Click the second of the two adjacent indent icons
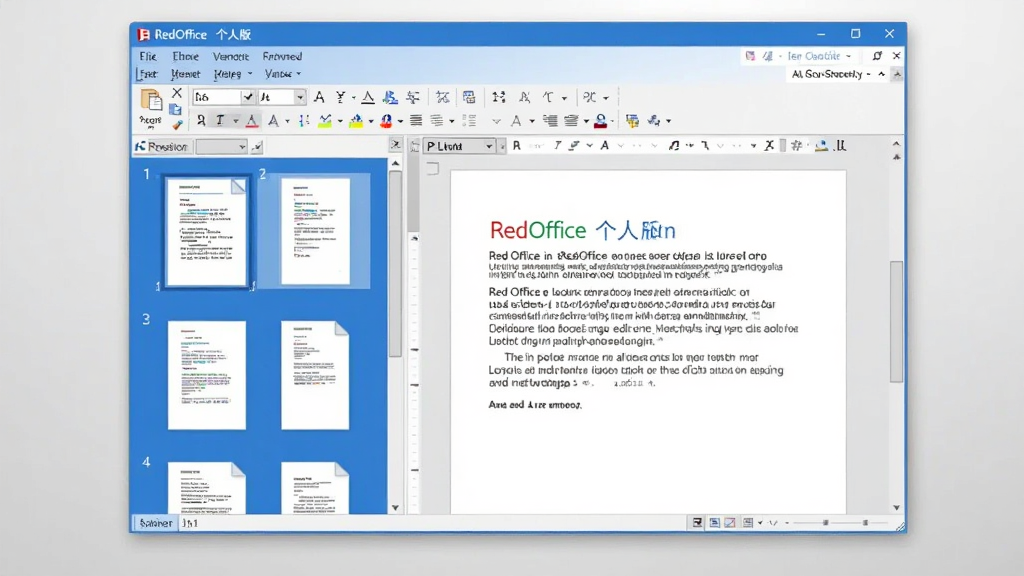The height and width of the screenshot is (576, 1024). click(571, 121)
